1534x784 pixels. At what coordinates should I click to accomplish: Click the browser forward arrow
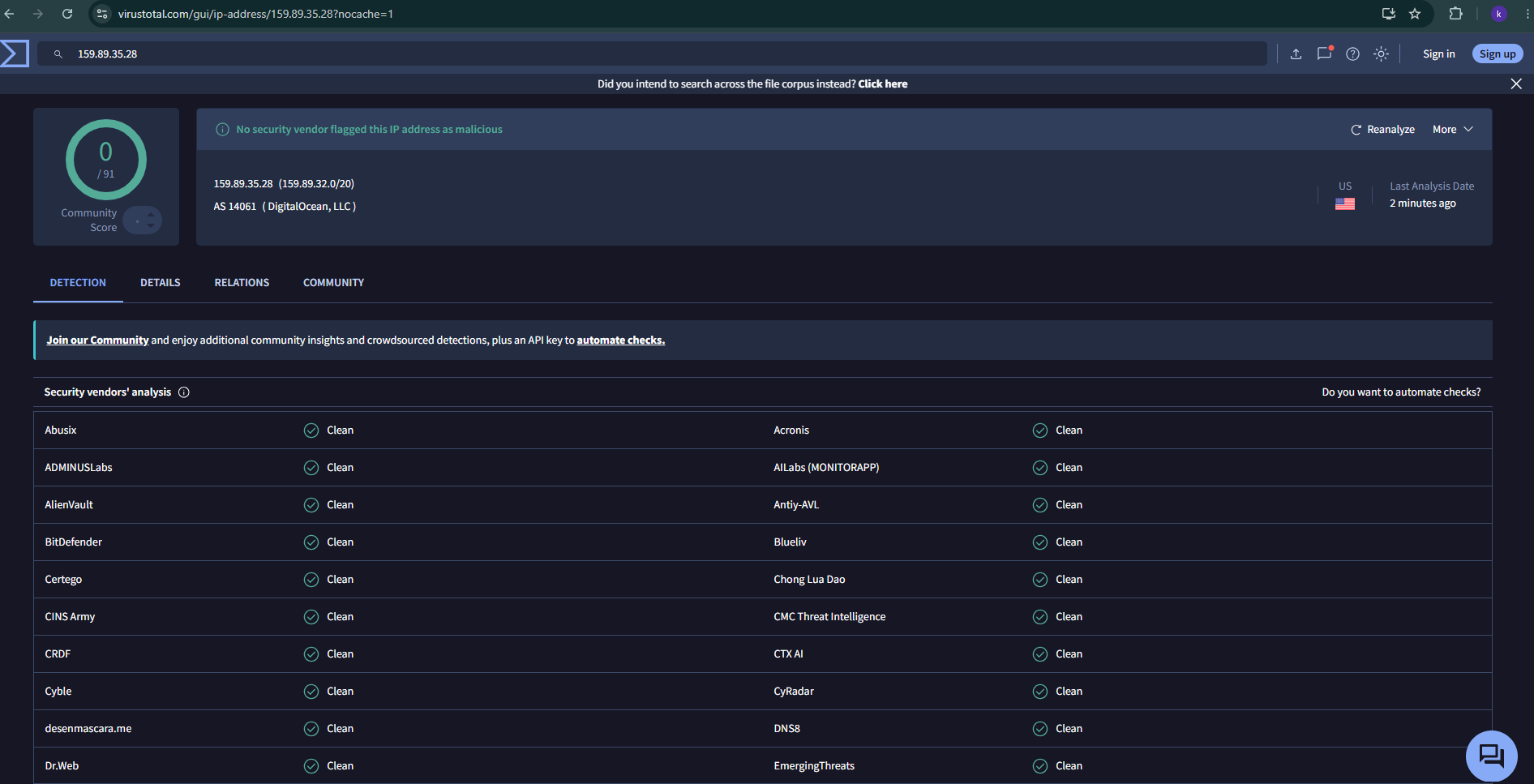38,14
